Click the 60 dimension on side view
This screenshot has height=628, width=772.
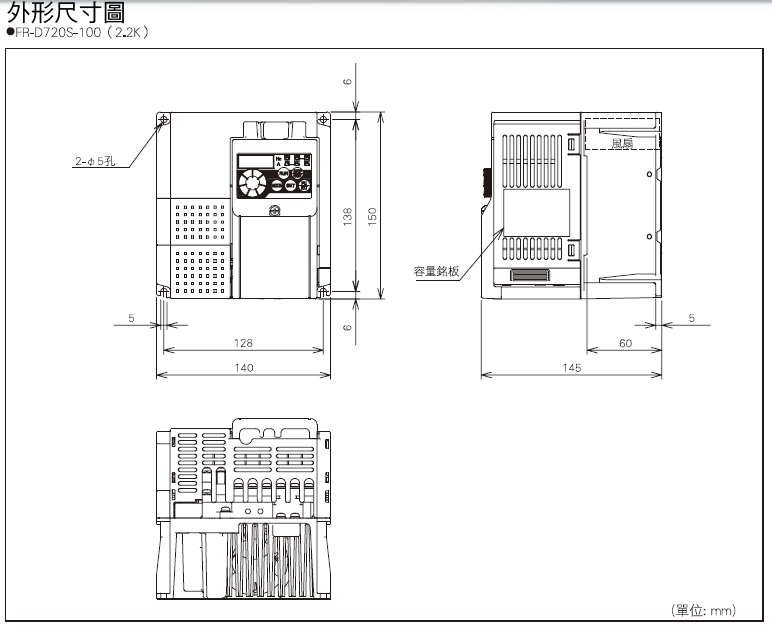click(625, 343)
